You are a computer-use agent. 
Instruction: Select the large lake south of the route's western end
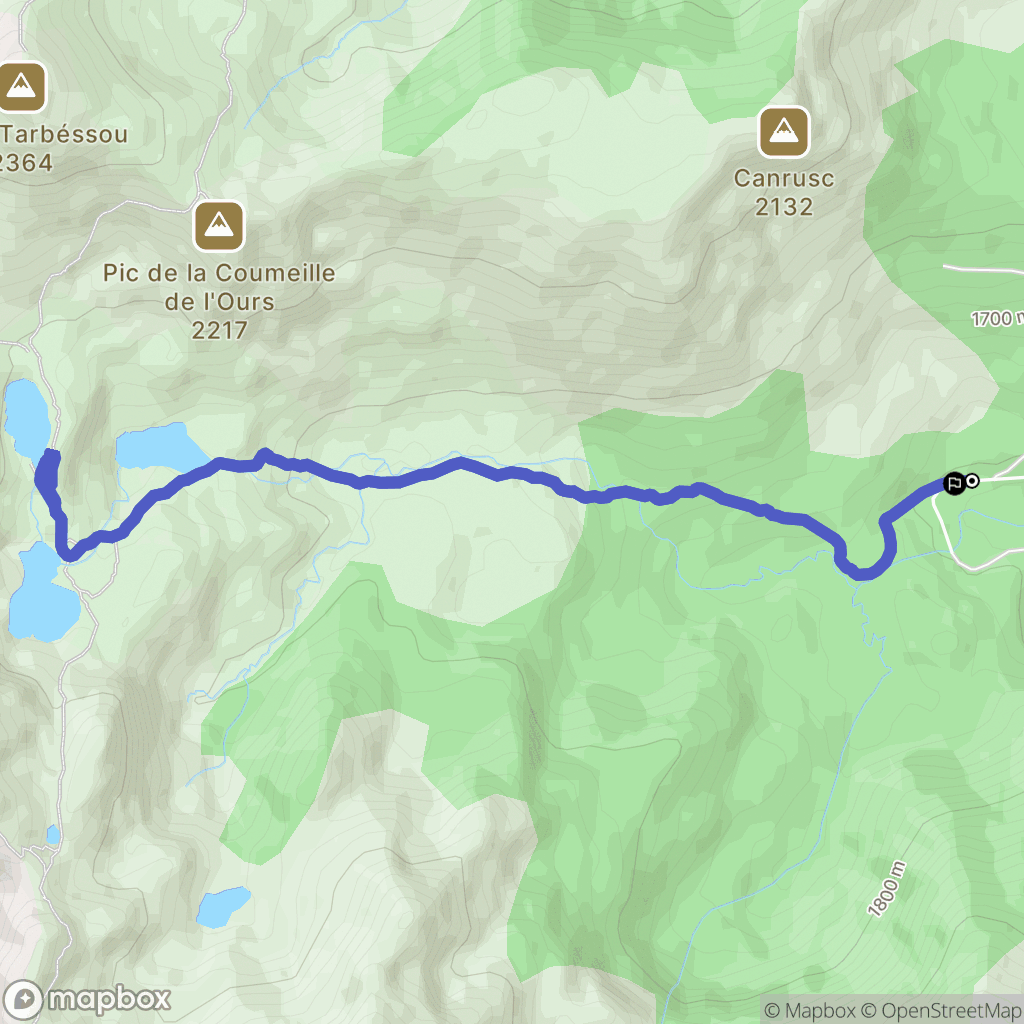tap(42, 593)
